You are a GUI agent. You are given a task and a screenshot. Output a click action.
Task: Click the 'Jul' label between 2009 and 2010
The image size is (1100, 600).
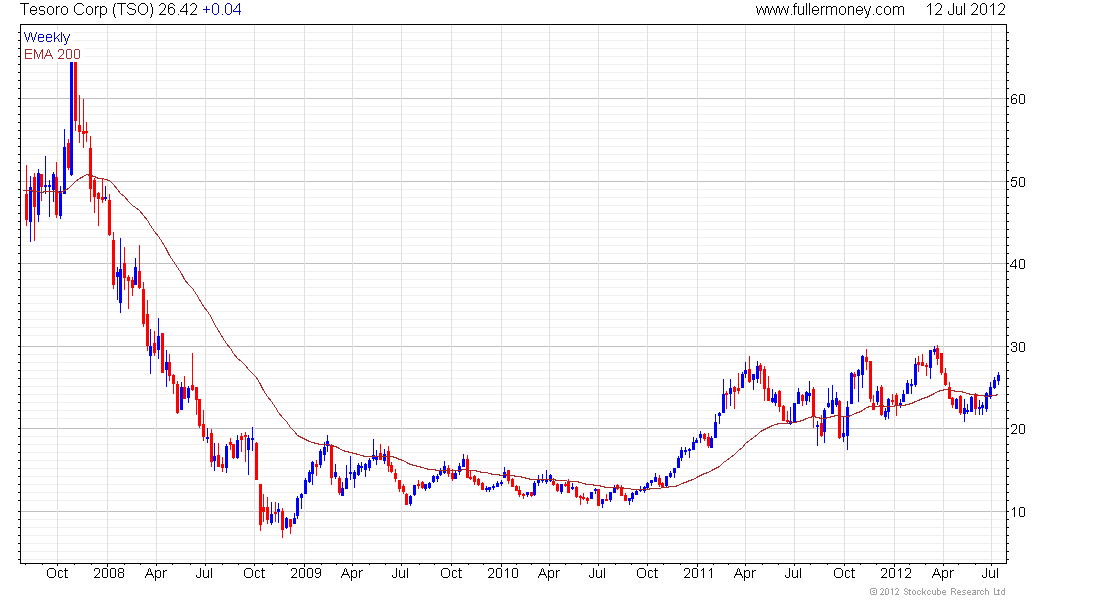pyautogui.click(x=400, y=573)
